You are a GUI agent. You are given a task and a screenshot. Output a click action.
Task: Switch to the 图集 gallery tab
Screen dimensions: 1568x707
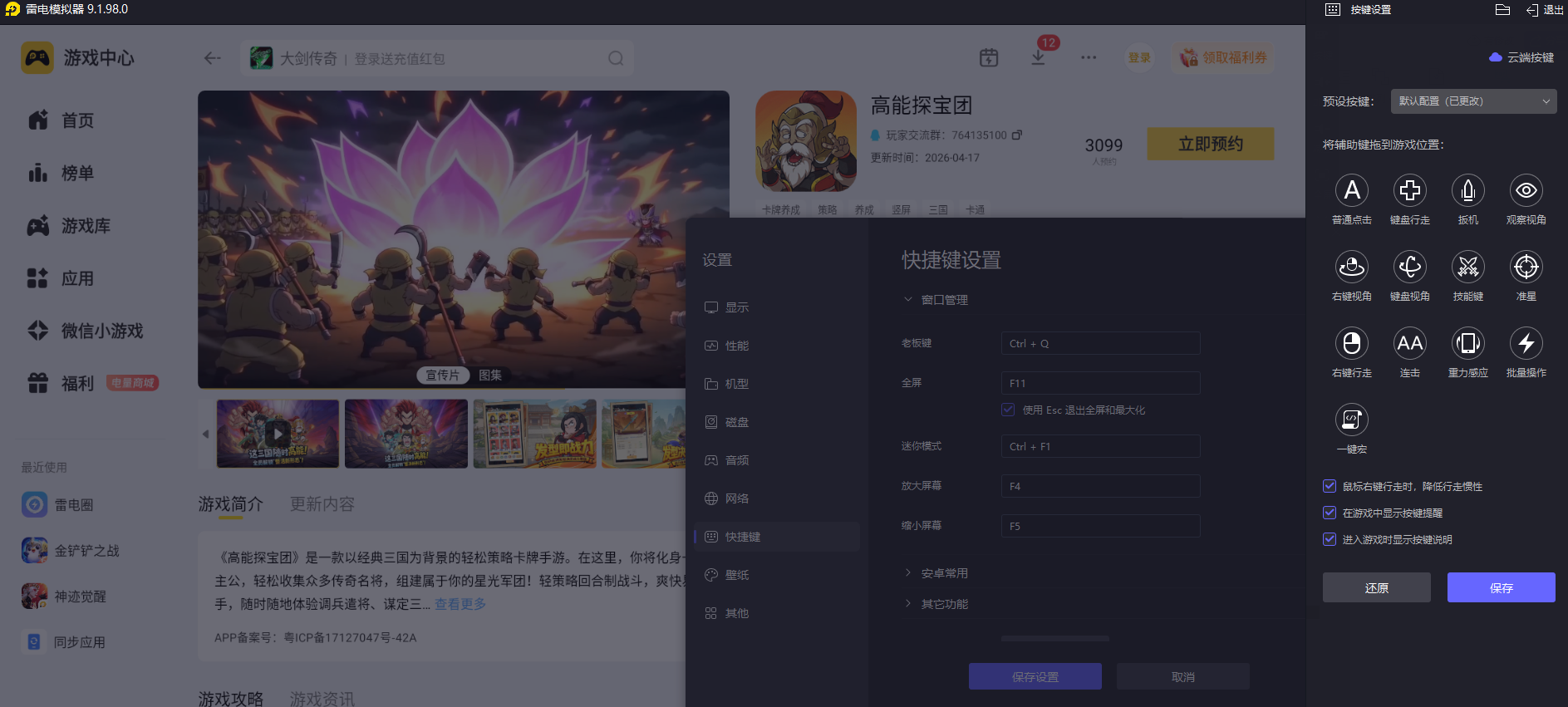coord(490,376)
